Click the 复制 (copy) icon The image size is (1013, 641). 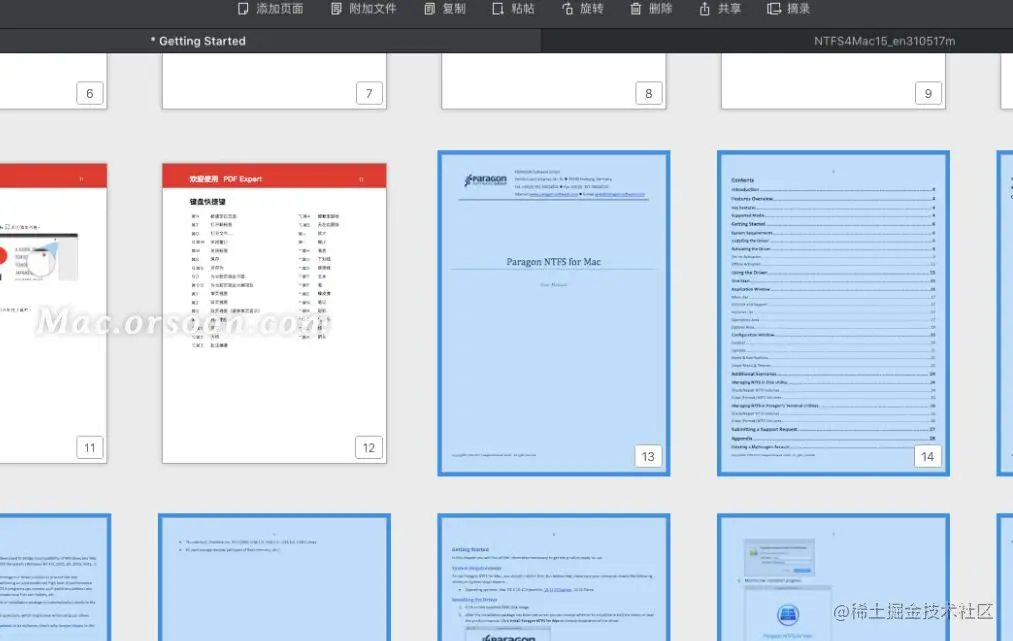coord(430,9)
